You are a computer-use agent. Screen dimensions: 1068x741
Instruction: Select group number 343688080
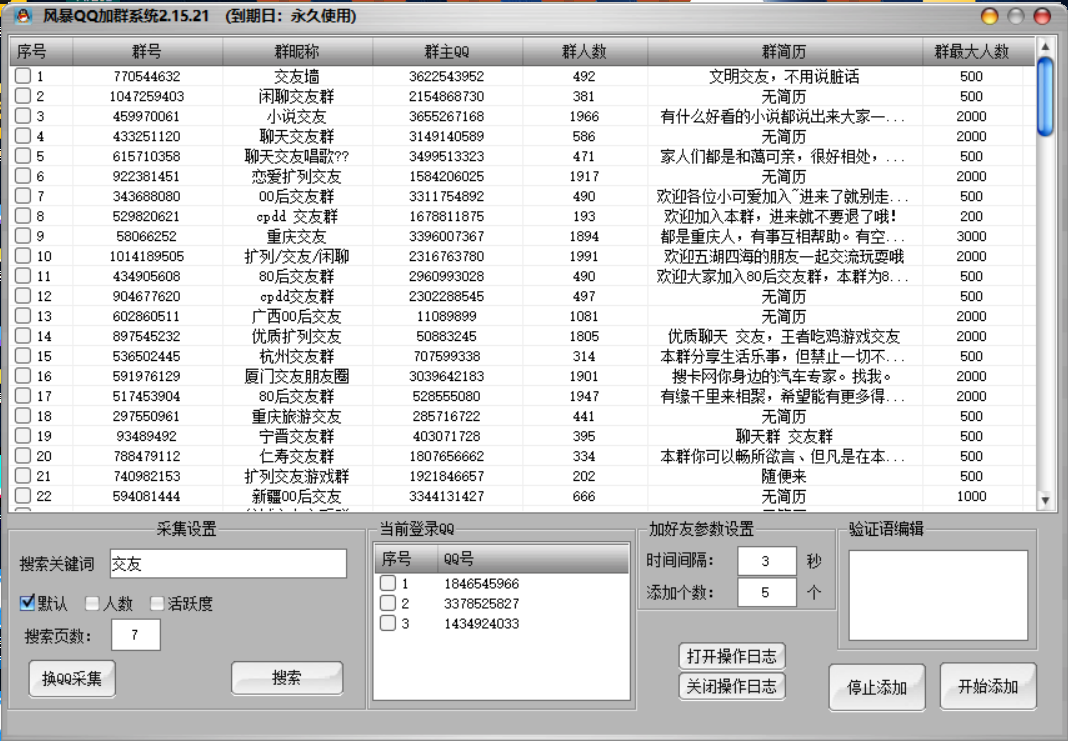pos(147,196)
